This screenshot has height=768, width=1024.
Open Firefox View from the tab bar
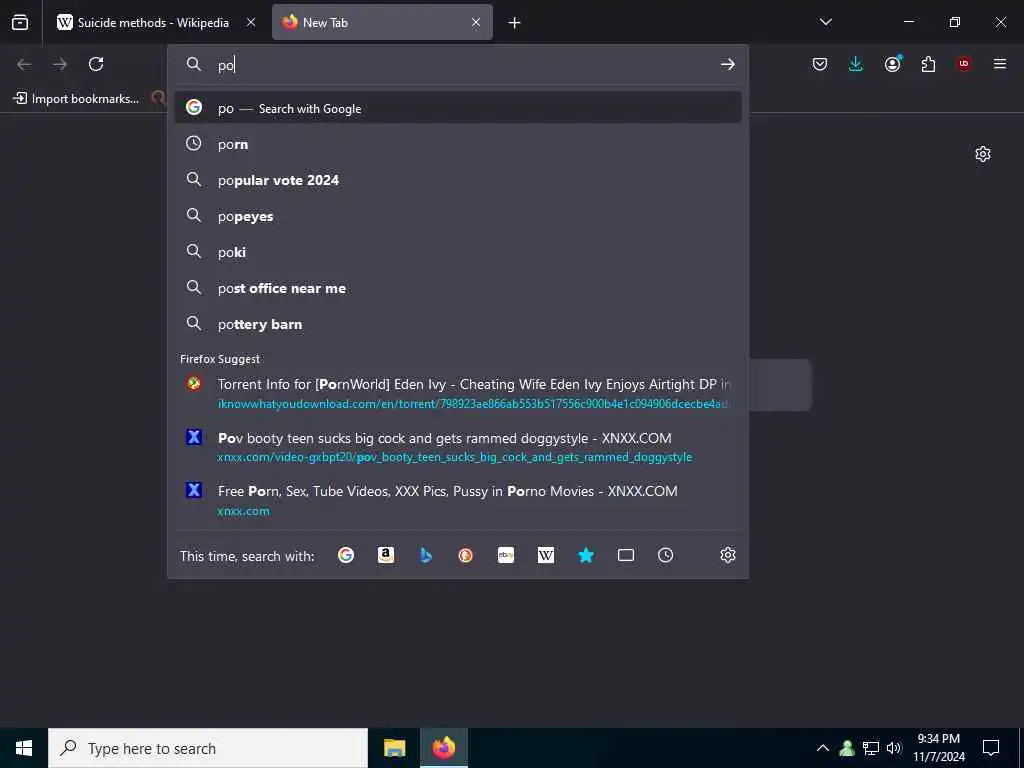[x=20, y=22]
